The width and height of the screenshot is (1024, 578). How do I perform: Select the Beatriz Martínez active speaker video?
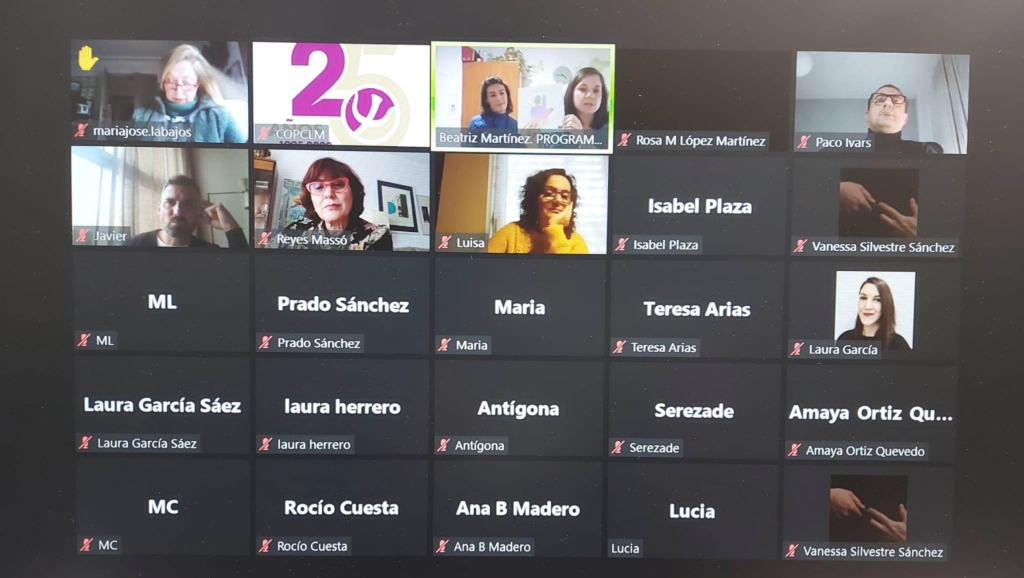click(522, 97)
